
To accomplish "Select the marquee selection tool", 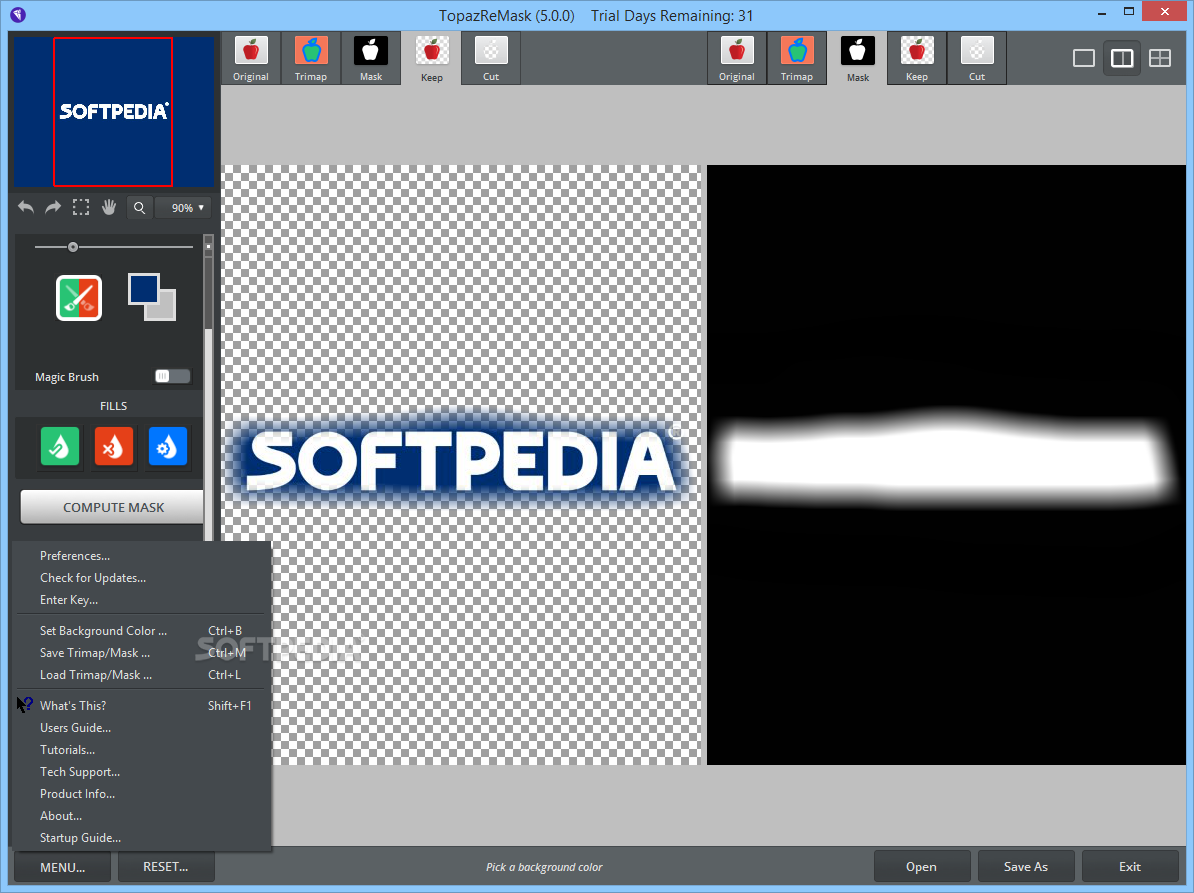I will [81, 207].
